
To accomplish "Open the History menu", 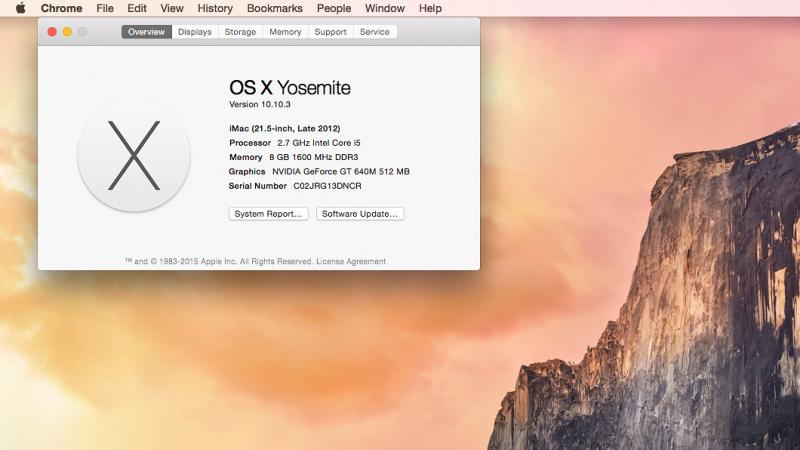I will click(x=215, y=8).
